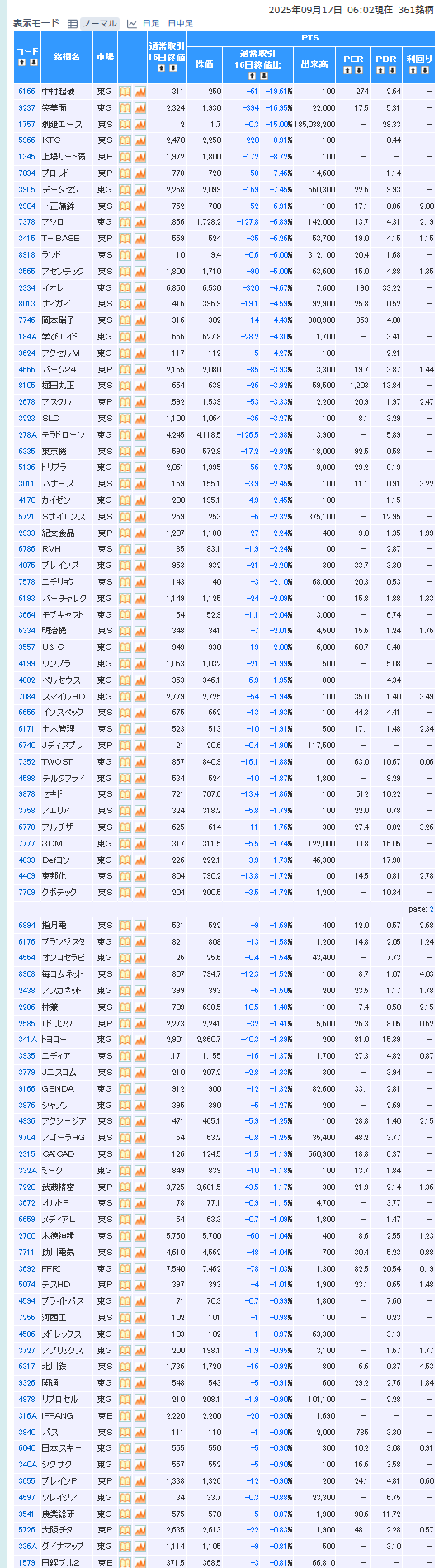The width and height of the screenshot is (444, 1568).
Task: Open the chart icon for 上場リート隔
Action: tap(139, 157)
